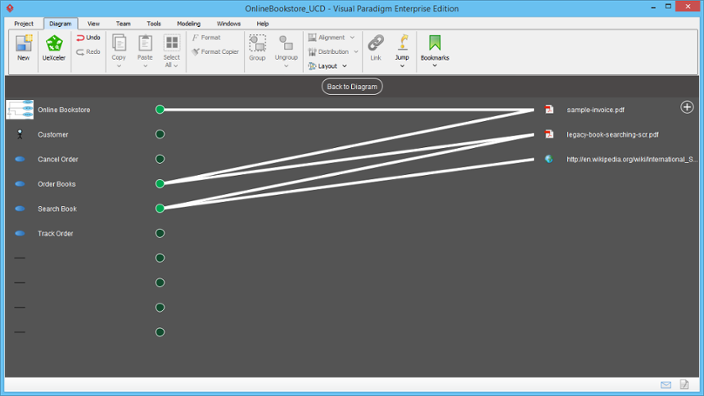
Task: Open the Layout dropdown
Action: coord(328,66)
